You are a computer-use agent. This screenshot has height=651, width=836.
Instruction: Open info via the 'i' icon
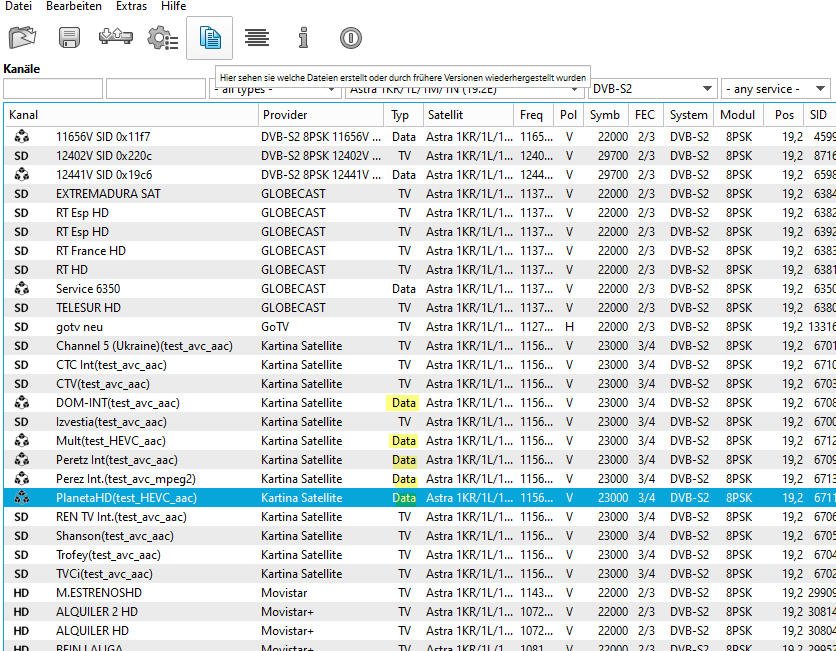pyautogui.click(x=303, y=38)
